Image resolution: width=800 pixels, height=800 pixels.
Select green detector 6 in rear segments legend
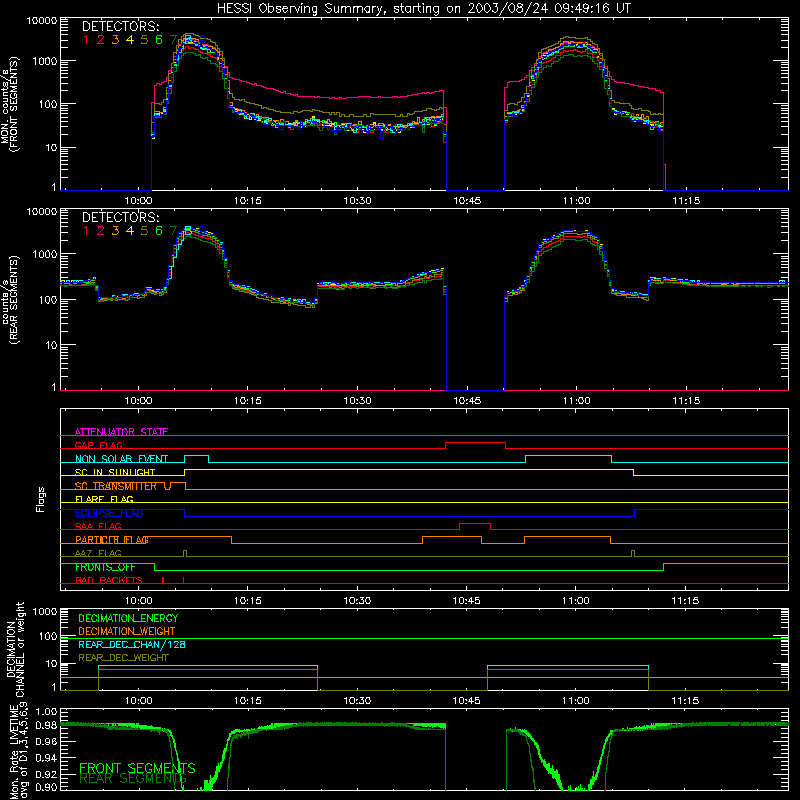159,231
